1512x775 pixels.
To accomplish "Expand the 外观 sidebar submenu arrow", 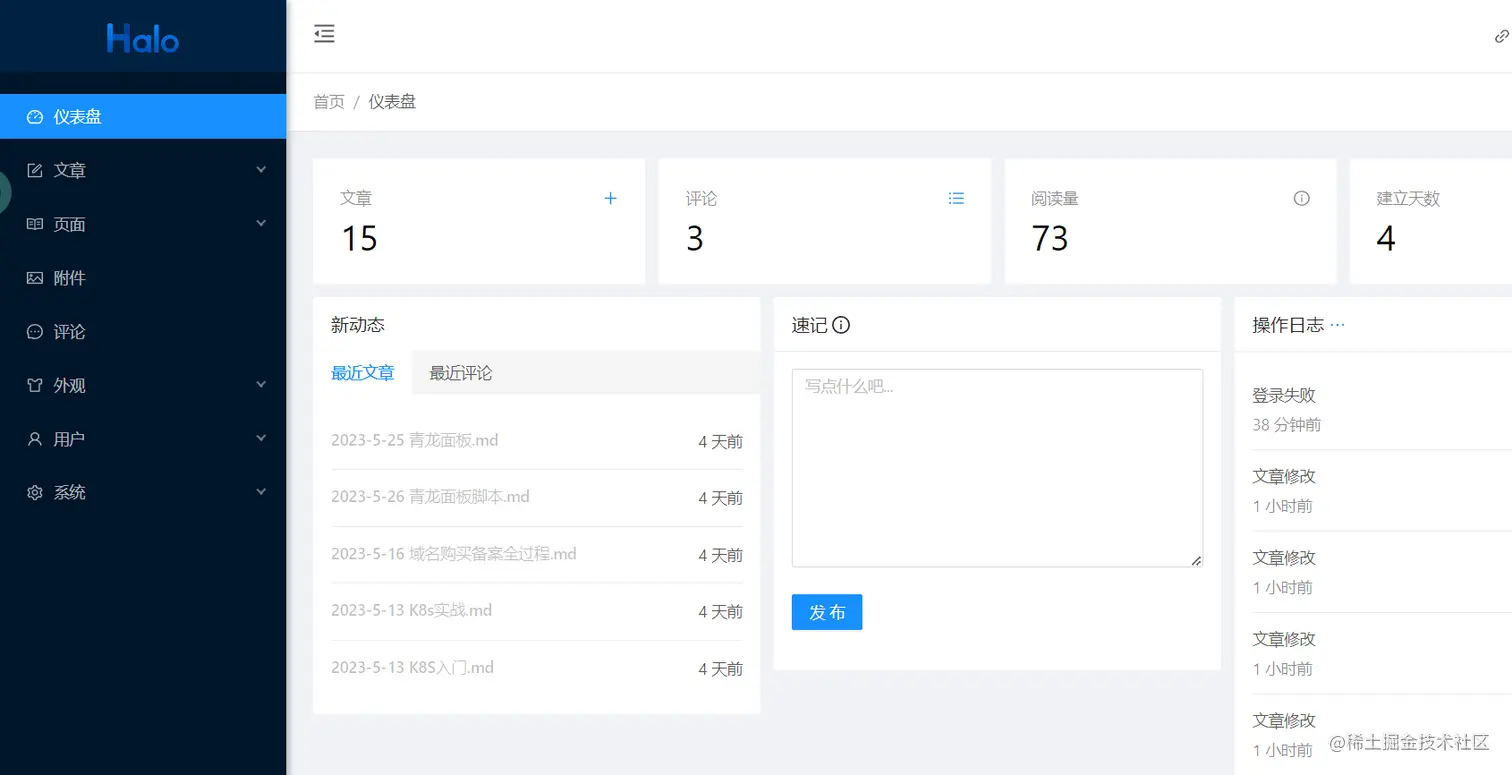I will [x=261, y=385].
